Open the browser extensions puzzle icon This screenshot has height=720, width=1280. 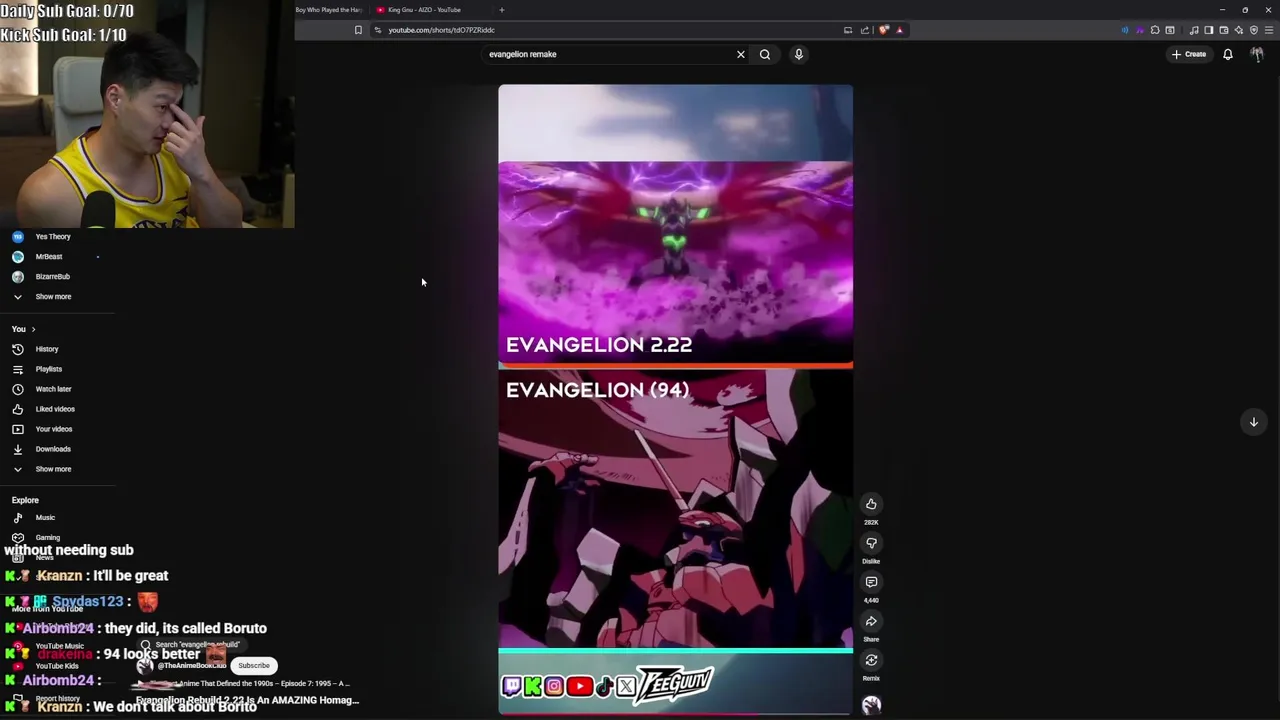click(1155, 30)
